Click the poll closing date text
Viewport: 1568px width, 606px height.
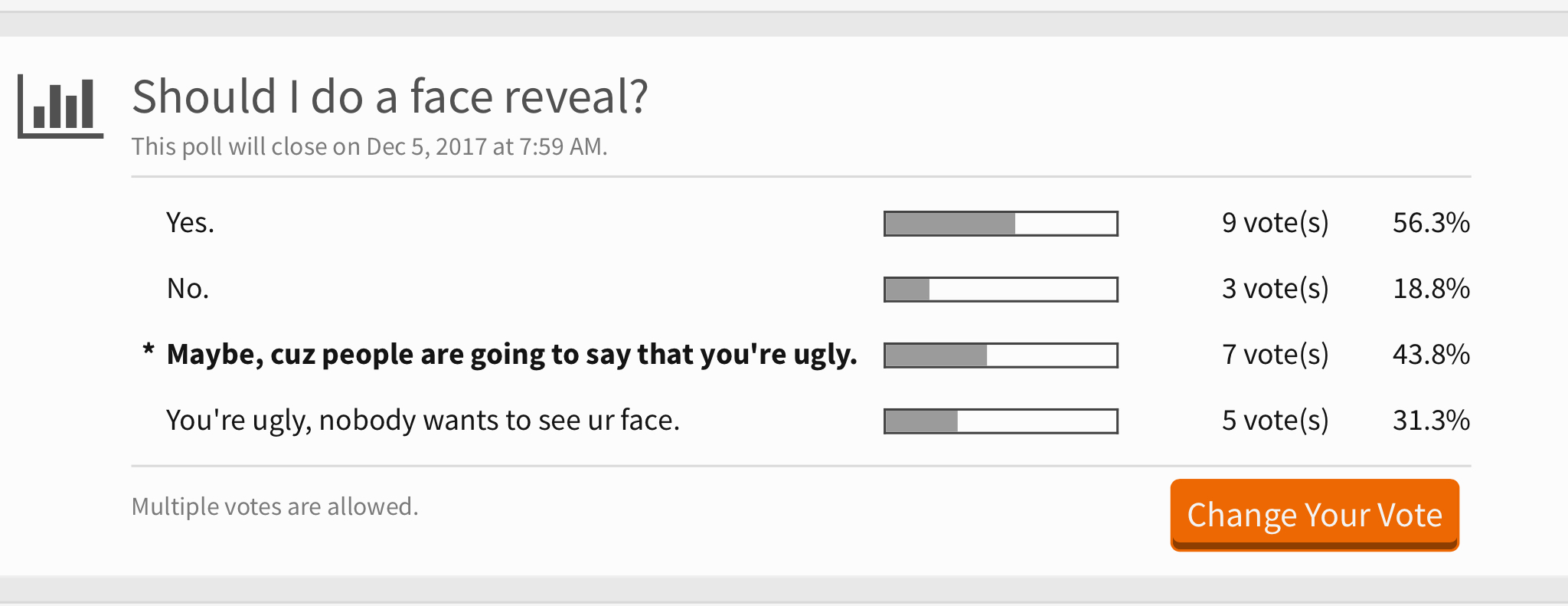coord(369,146)
